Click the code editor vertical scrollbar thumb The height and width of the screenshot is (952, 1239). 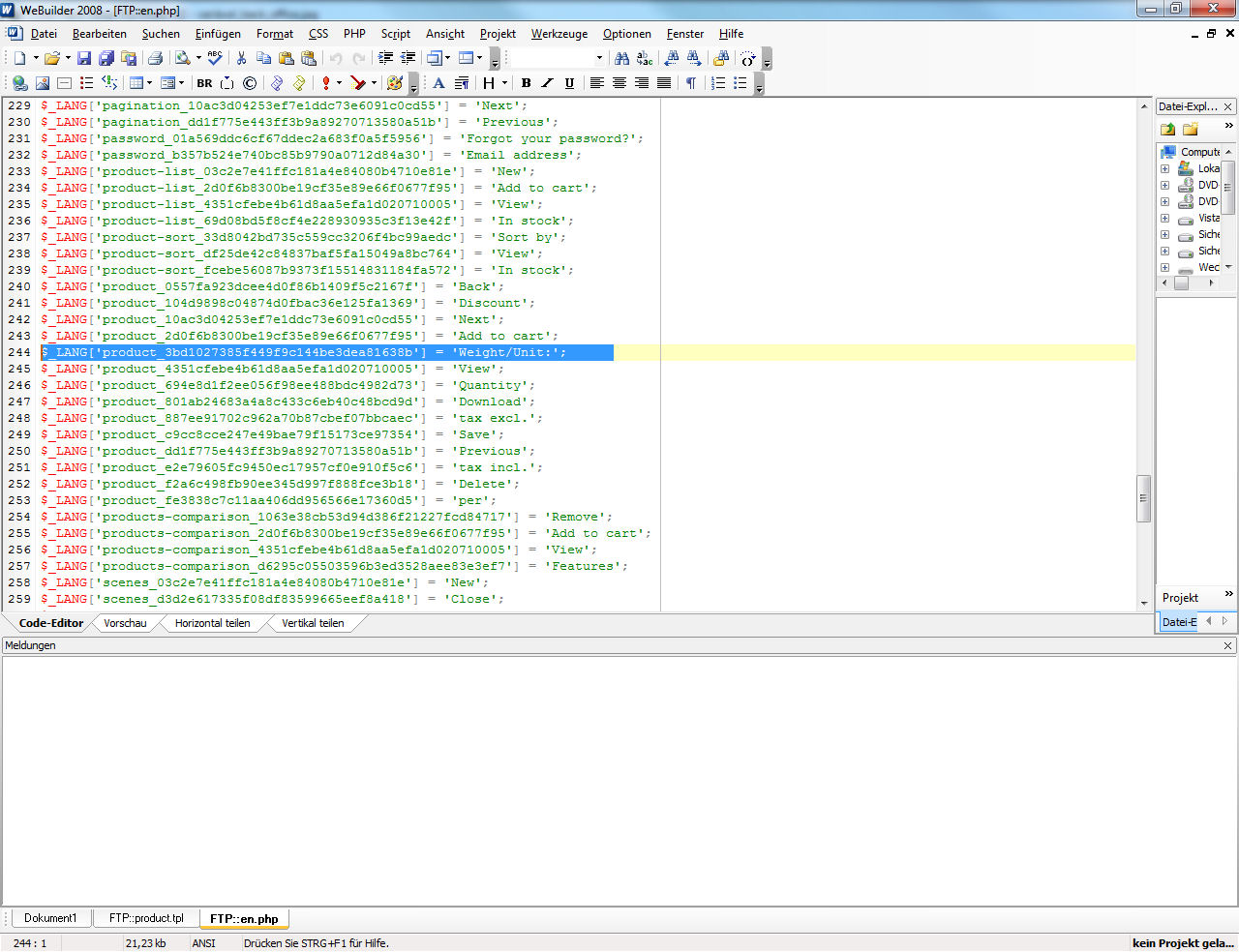[x=1143, y=498]
